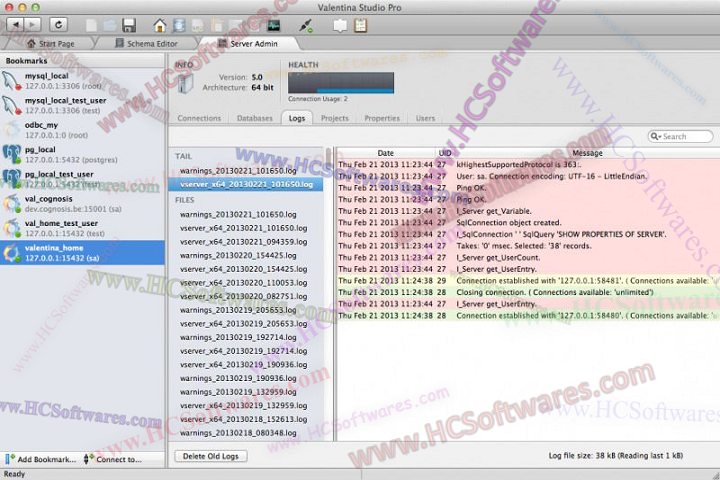Open the Connections tab

(199, 118)
